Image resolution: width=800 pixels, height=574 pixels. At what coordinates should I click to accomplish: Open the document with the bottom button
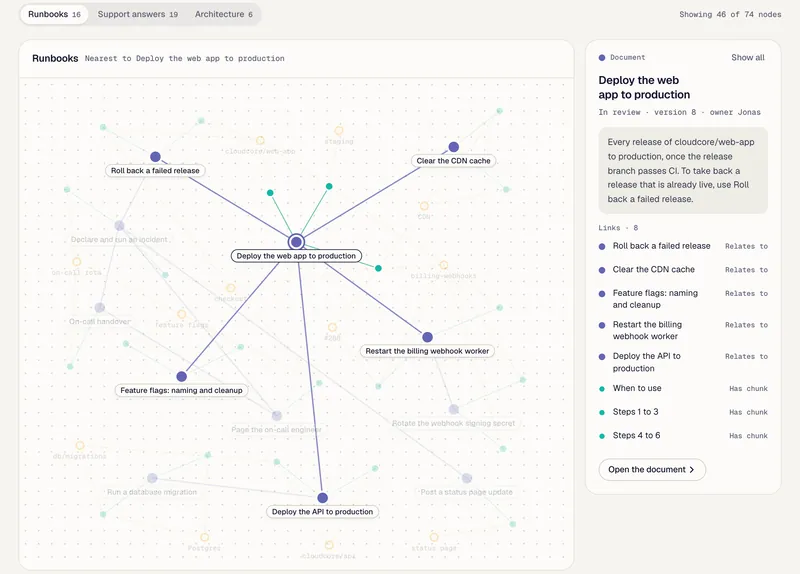652,469
